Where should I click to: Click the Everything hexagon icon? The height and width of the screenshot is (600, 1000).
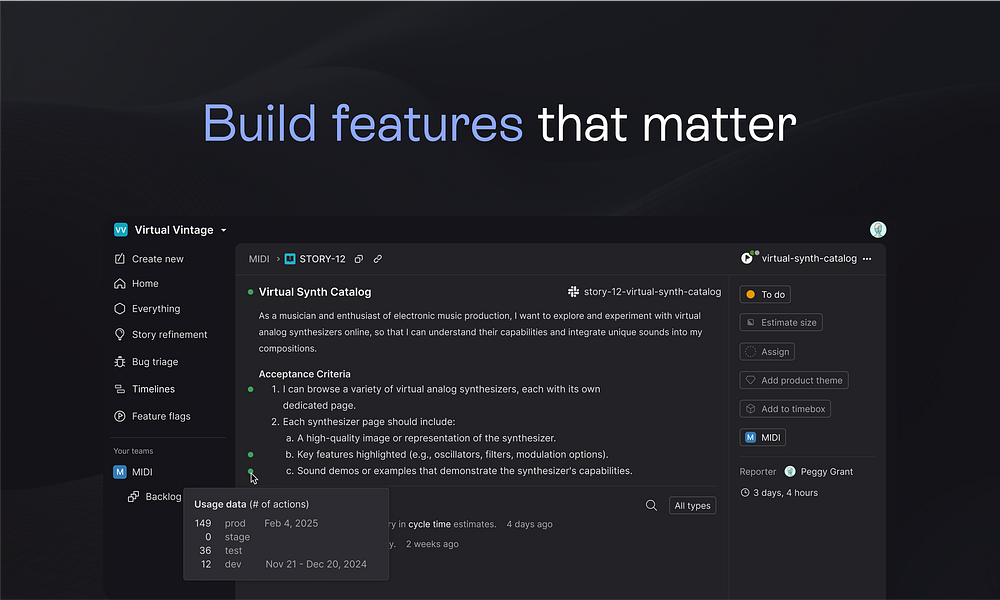click(119, 309)
